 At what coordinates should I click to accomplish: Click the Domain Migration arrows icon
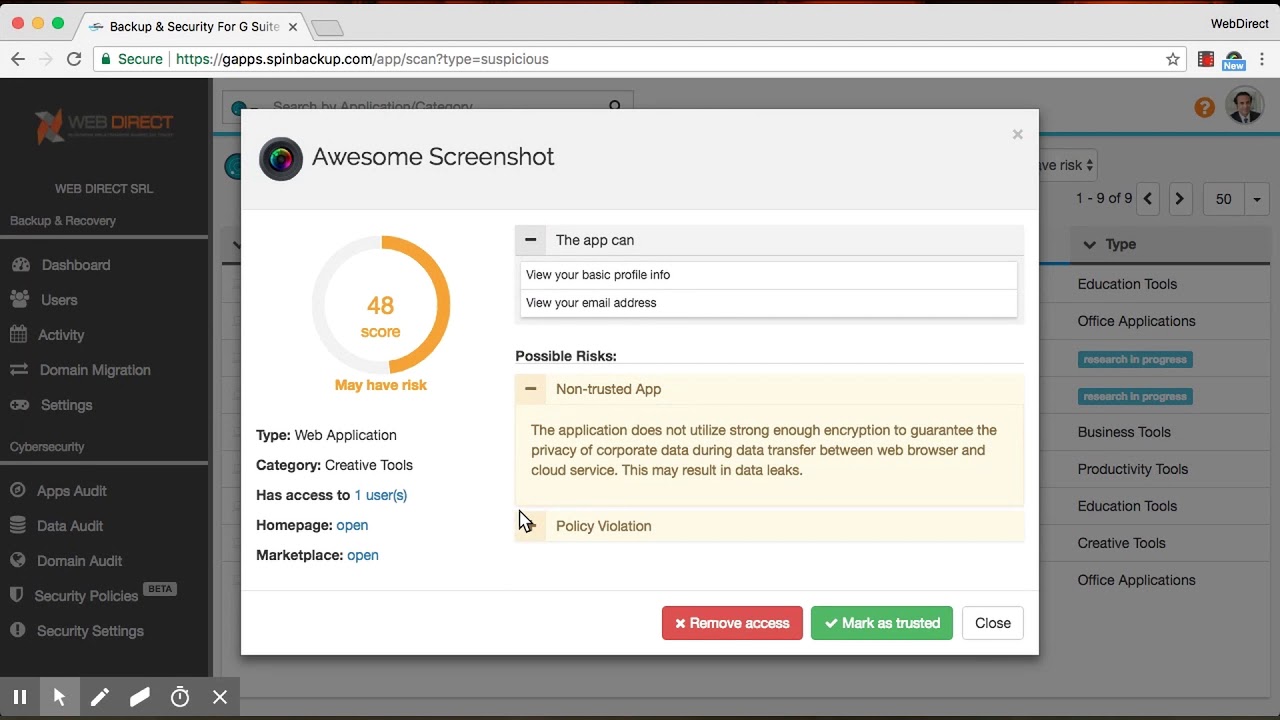(x=19, y=369)
